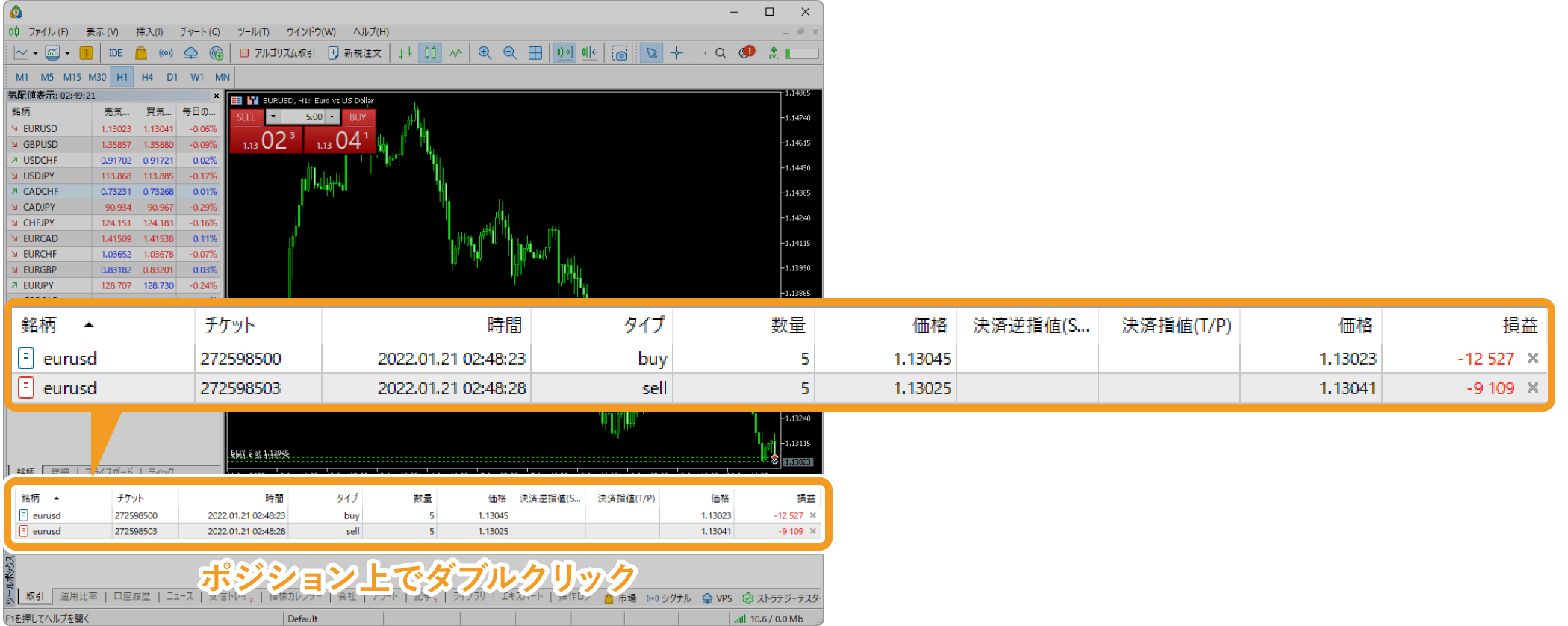Select the crosshair tool

676,53
